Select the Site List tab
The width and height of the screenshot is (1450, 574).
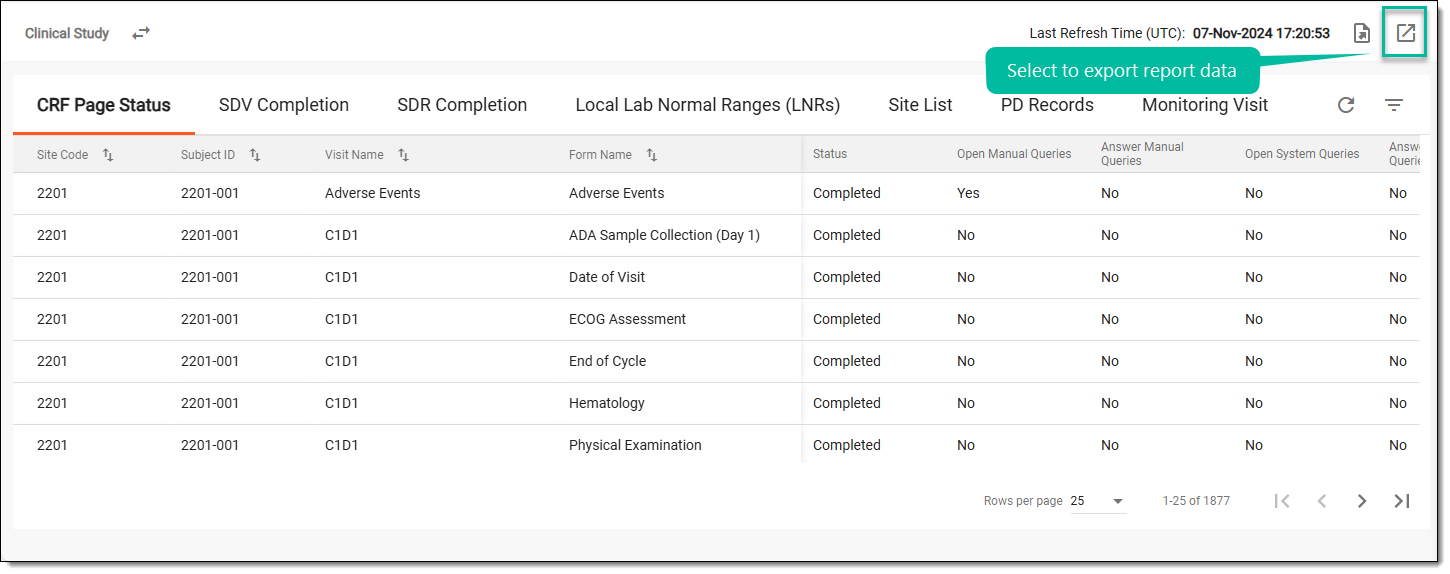(920, 105)
